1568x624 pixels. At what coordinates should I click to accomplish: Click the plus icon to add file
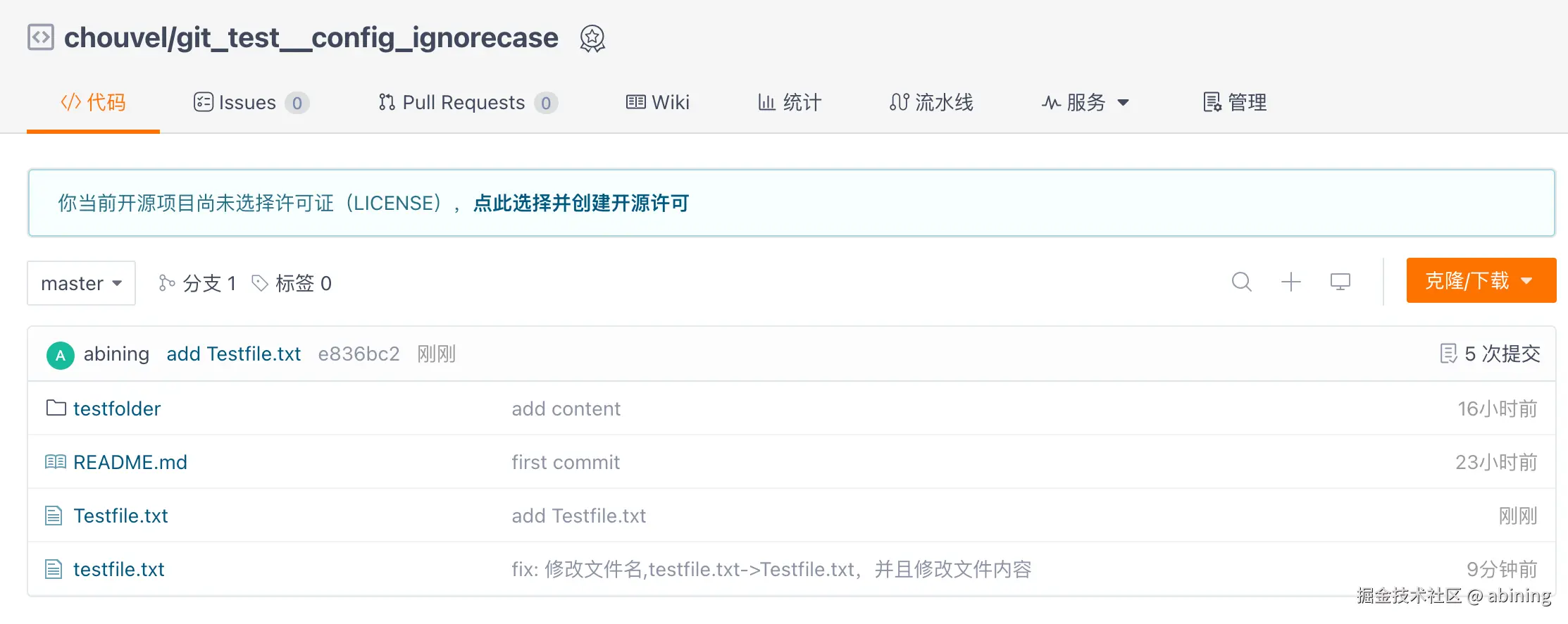[x=1290, y=282]
